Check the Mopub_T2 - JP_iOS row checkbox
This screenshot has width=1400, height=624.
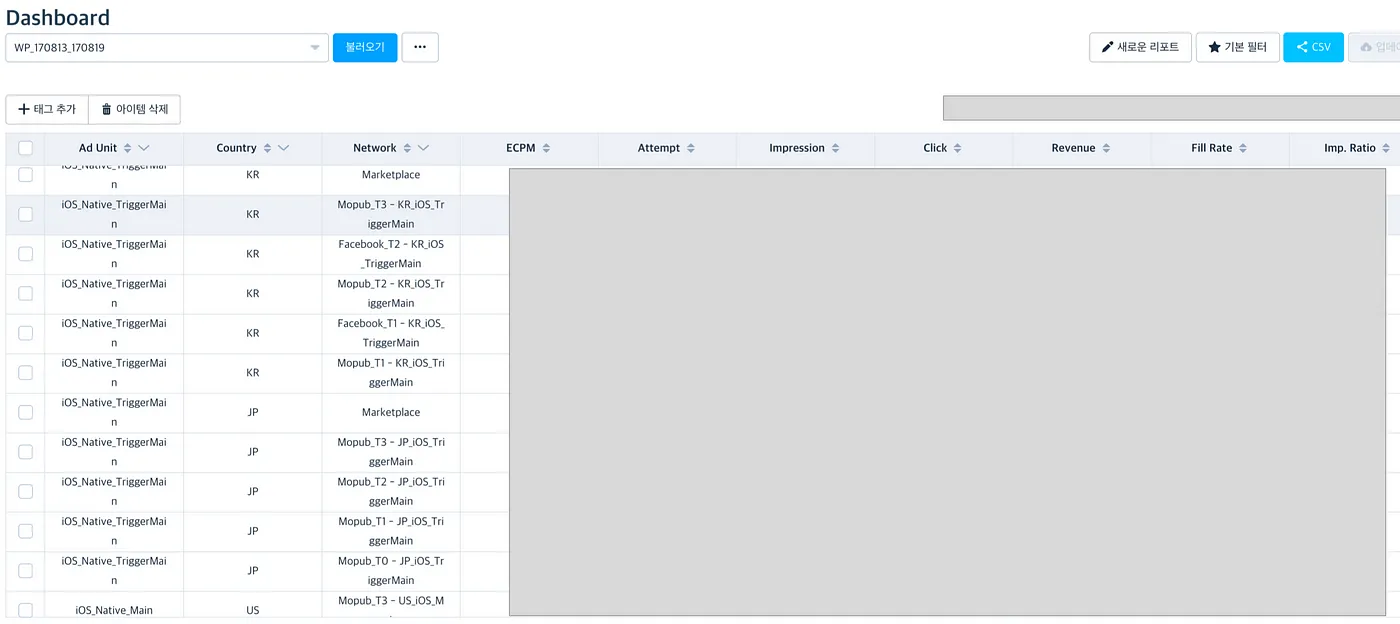point(25,492)
